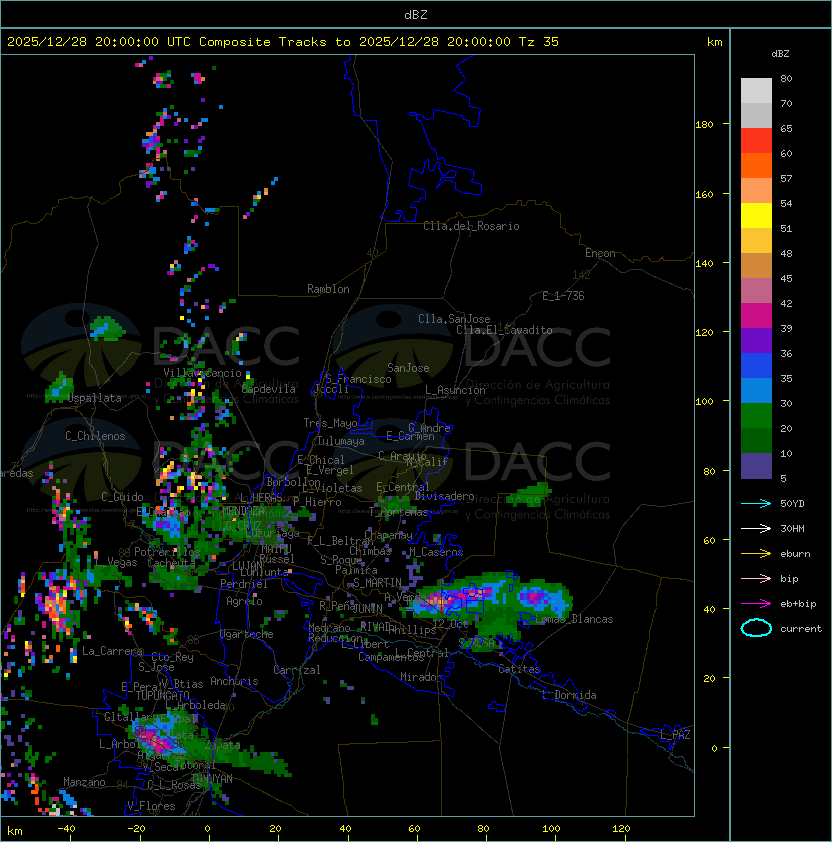The image size is (832, 842).
Task: Pick the bright green 20–30 dBZ swatch
Action: click(x=756, y=416)
